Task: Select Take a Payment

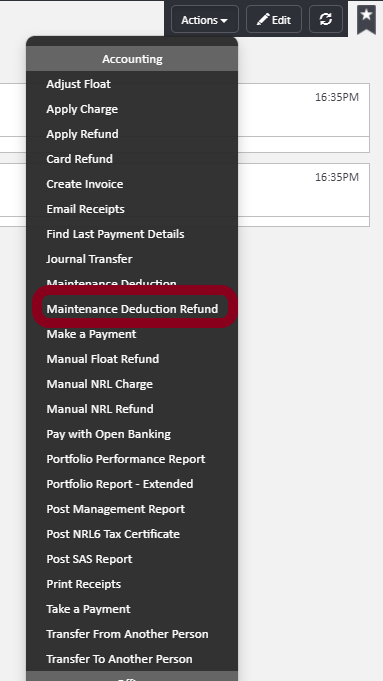Action: click(x=88, y=609)
